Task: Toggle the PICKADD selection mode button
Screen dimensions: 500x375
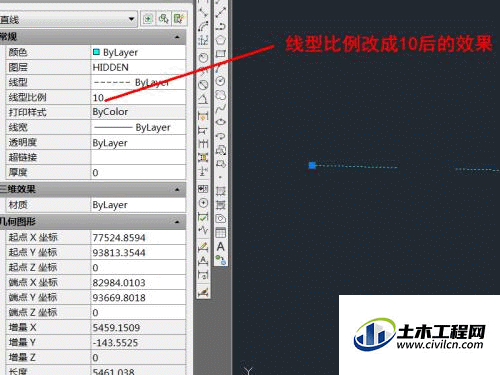Action: [148, 19]
